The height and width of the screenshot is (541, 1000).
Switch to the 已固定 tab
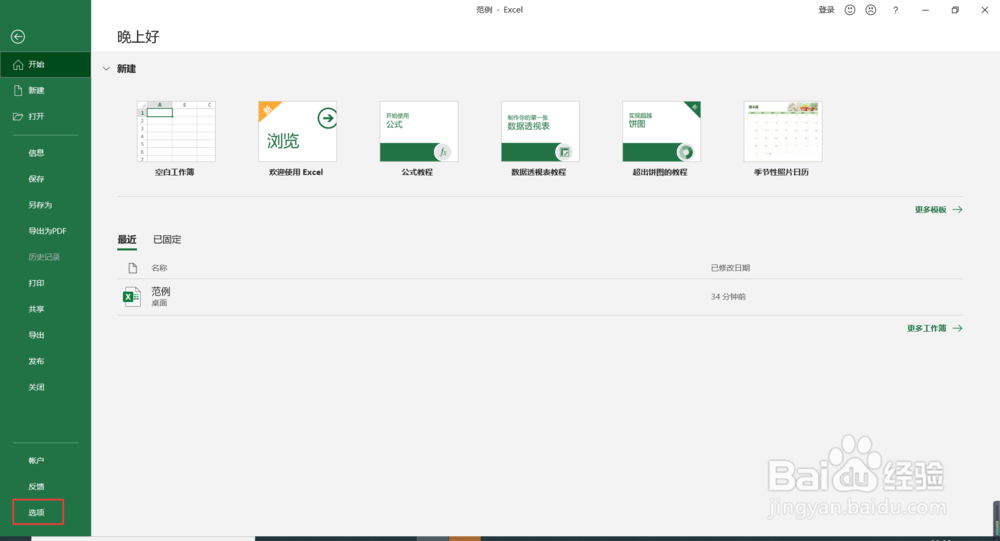point(167,240)
